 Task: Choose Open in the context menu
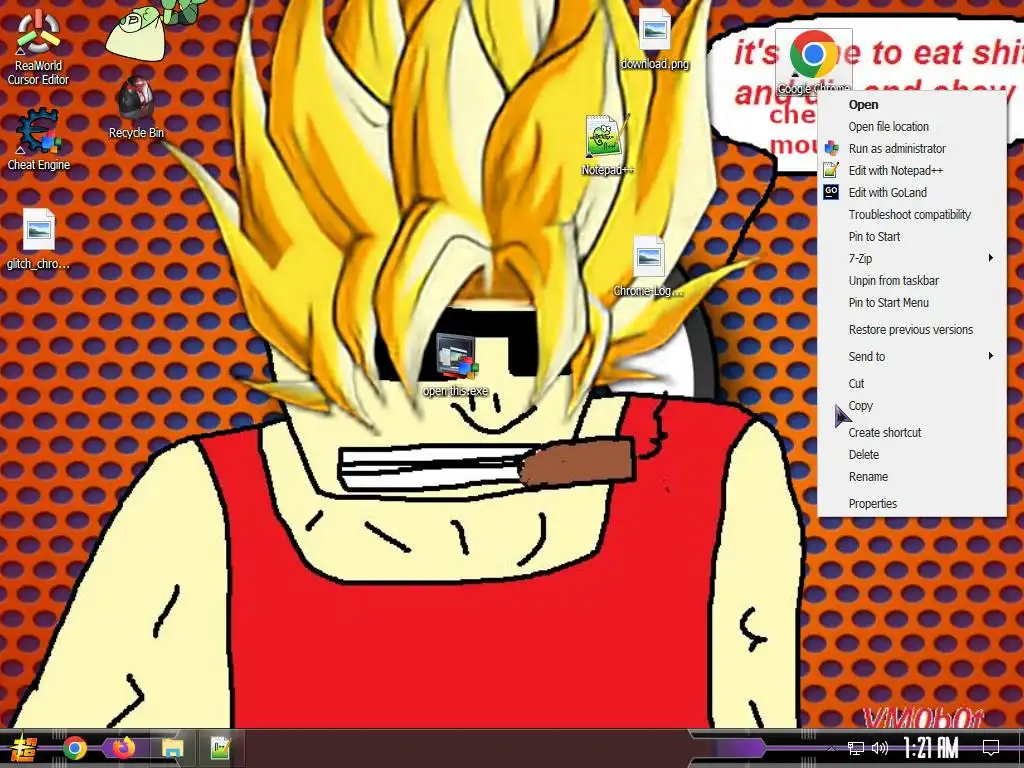pos(912,104)
